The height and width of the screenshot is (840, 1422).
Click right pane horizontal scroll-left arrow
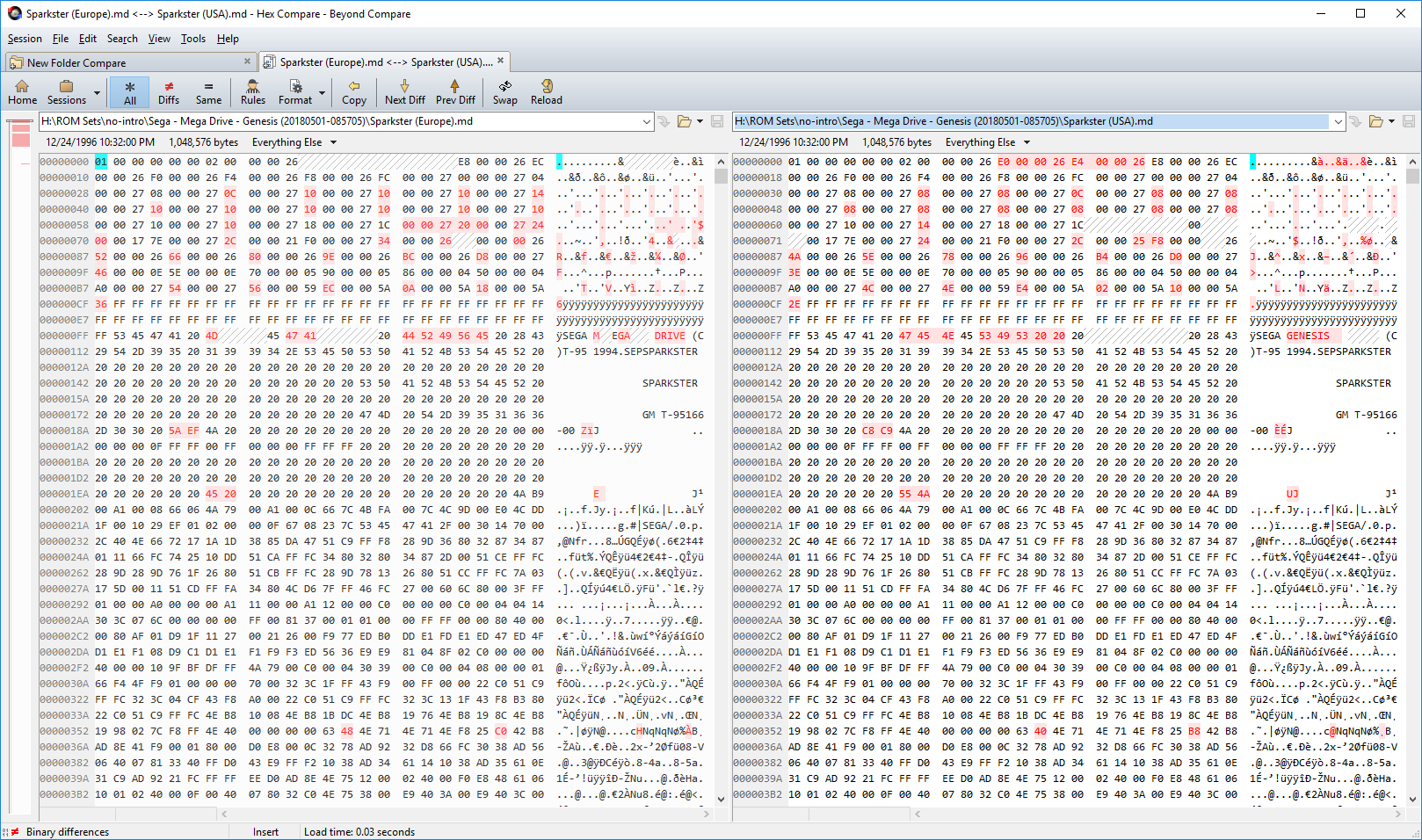tap(918, 814)
